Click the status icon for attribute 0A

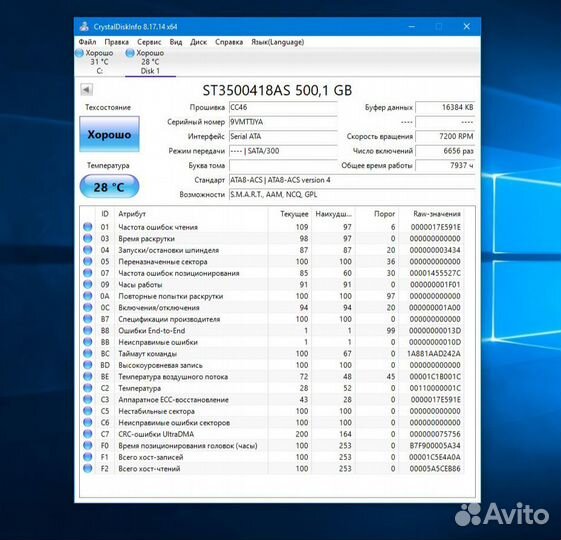(x=88, y=296)
